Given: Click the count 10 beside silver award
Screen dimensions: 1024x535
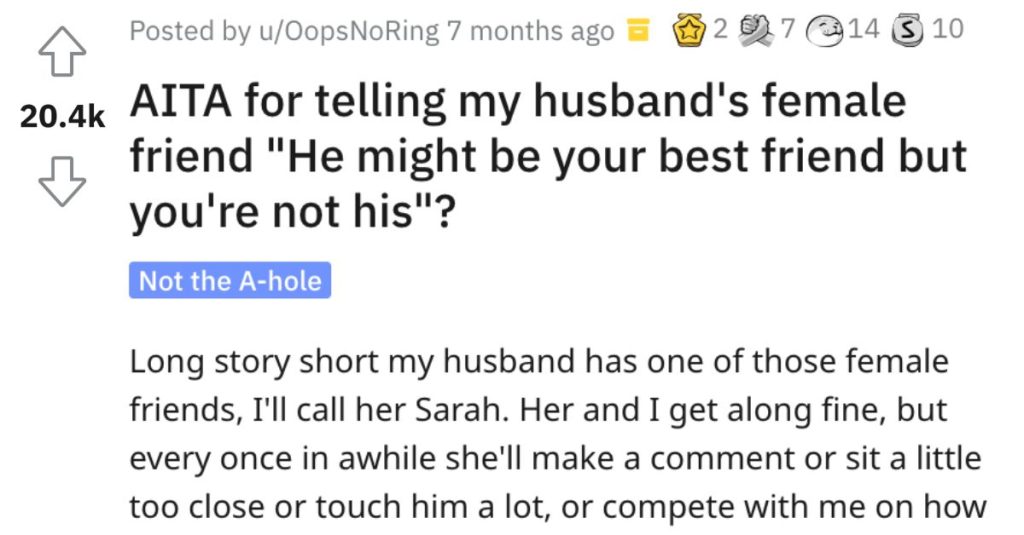Looking at the screenshot, I should click(948, 29).
